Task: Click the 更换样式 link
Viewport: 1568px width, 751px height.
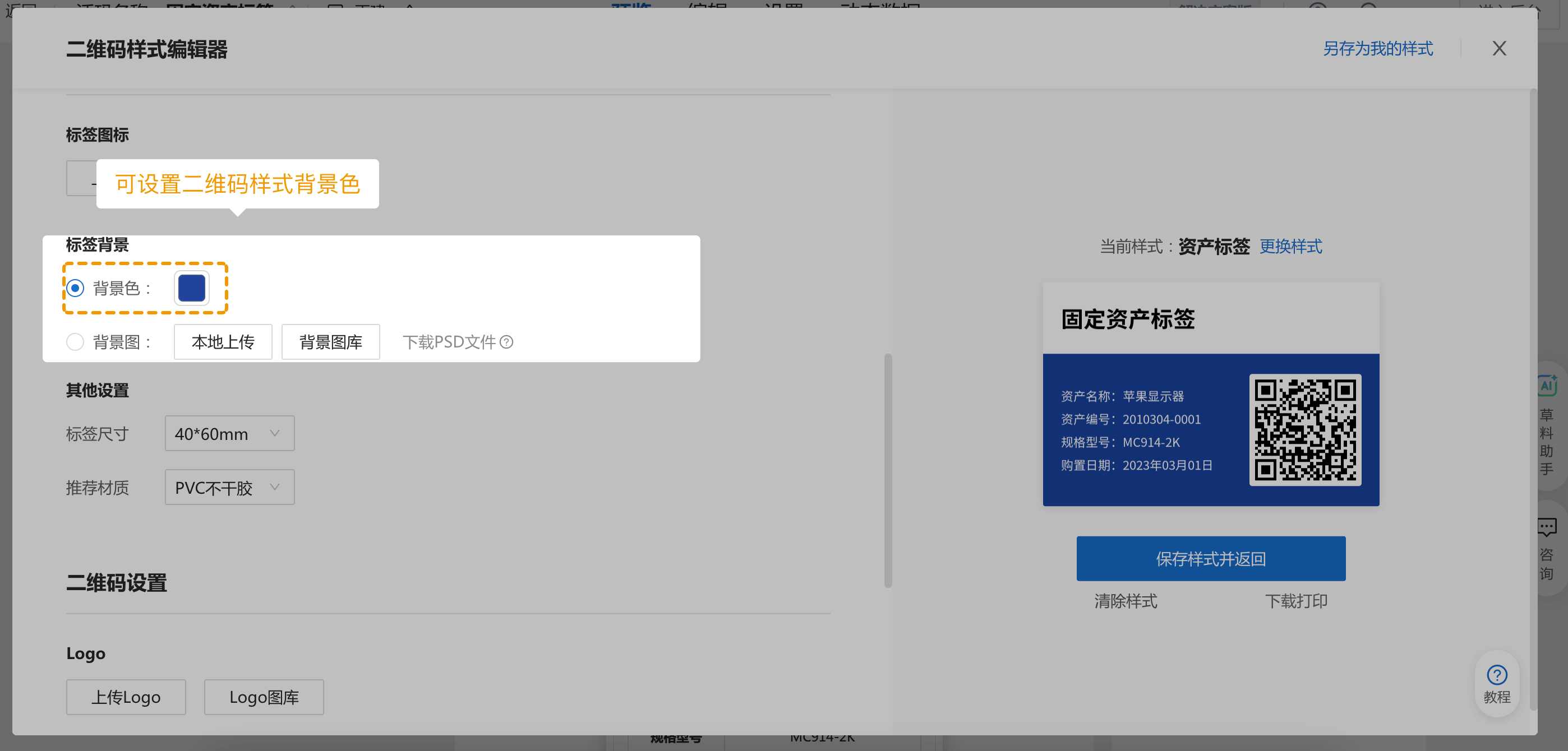Action: pos(1292,247)
